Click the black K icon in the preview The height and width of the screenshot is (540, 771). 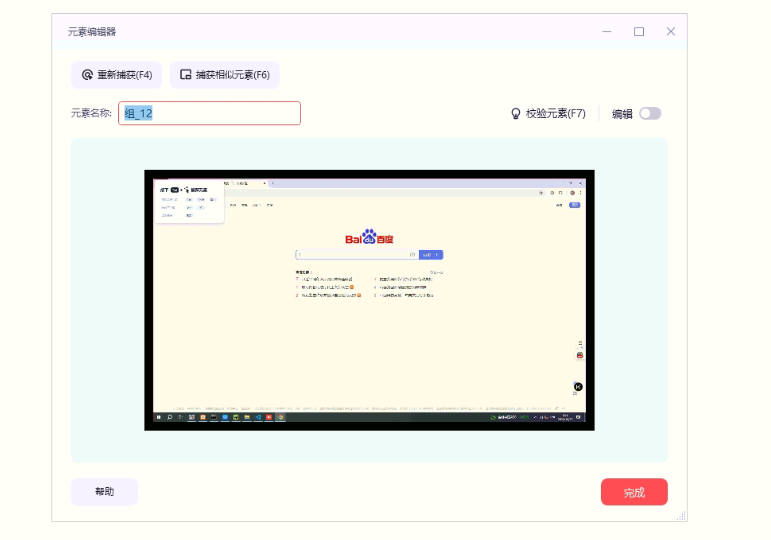click(578, 386)
